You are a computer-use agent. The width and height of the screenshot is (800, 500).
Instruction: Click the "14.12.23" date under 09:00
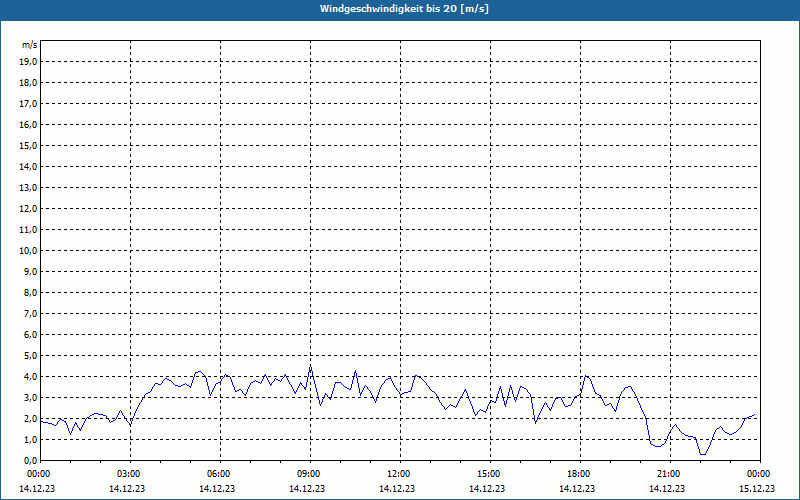[x=307, y=488]
